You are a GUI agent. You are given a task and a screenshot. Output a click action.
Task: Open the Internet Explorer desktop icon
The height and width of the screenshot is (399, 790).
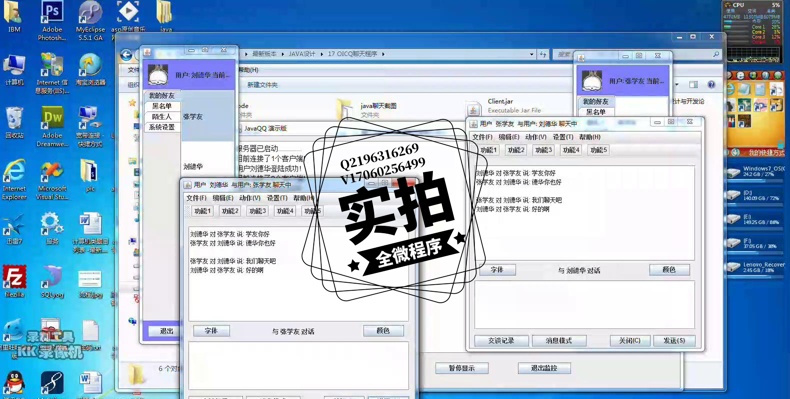[x=14, y=179]
